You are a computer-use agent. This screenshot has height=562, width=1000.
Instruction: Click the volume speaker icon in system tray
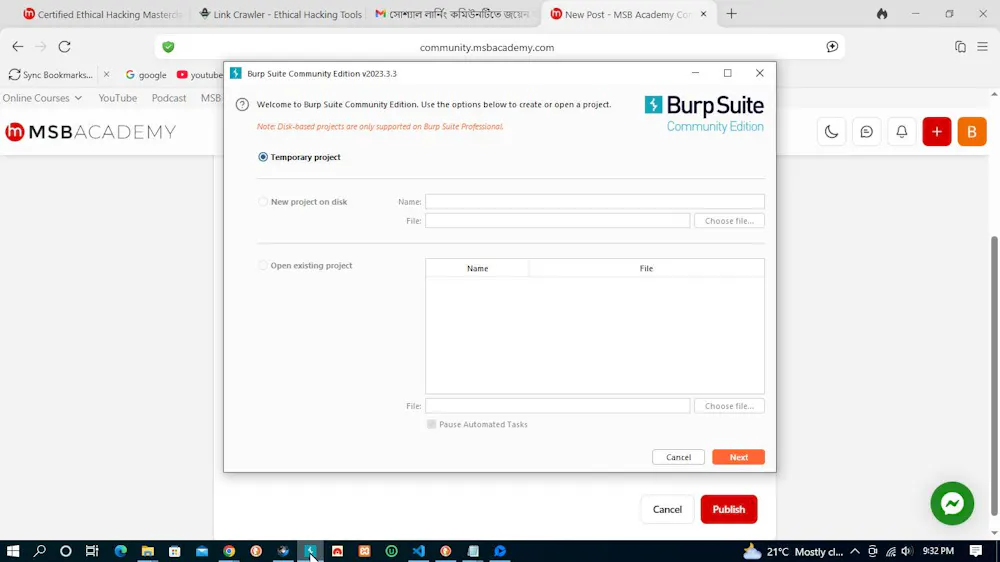pos(906,551)
